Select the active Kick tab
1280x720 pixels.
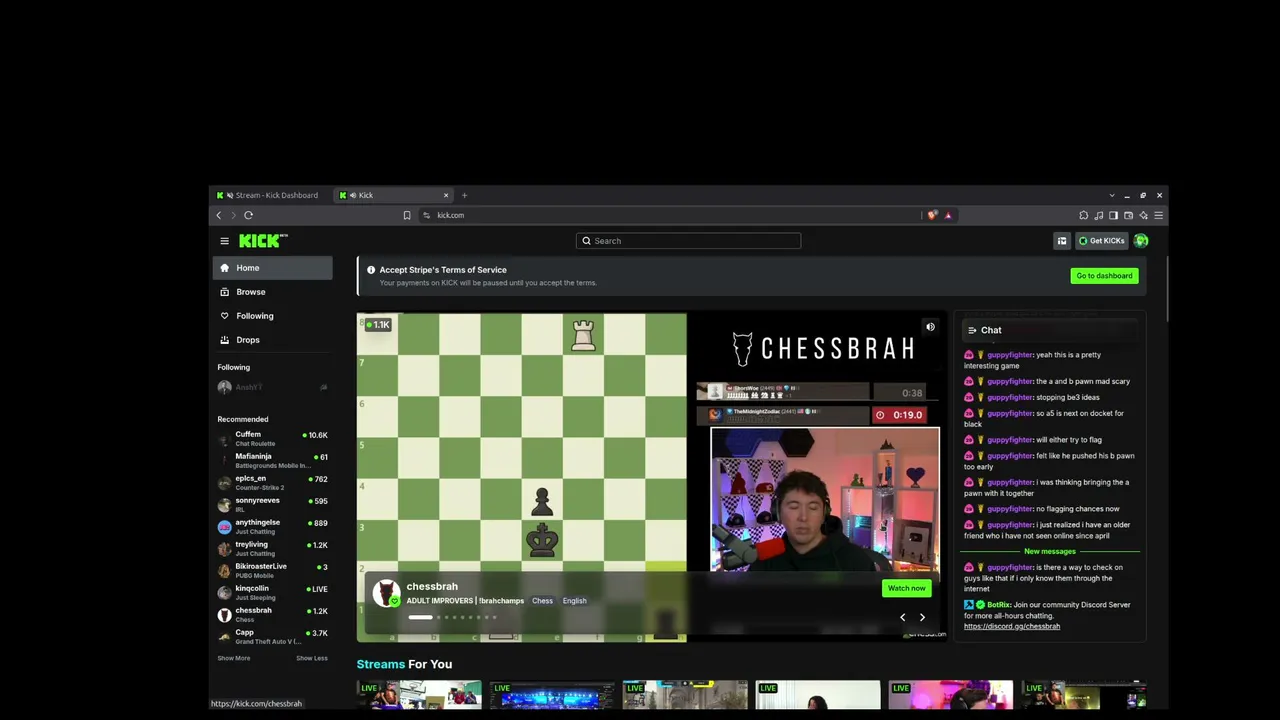tap(395, 195)
